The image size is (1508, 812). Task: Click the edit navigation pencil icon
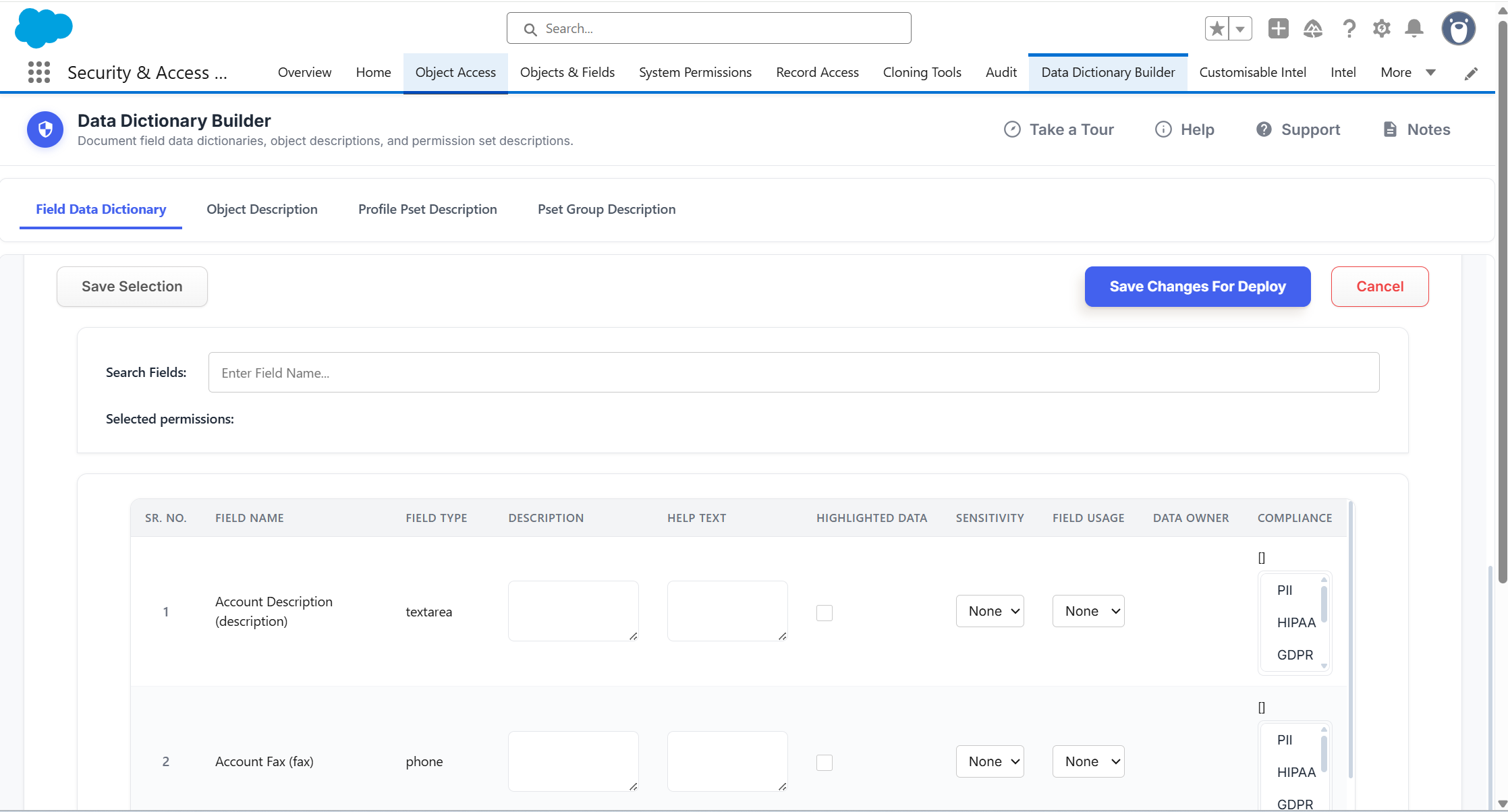[x=1471, y=73]
